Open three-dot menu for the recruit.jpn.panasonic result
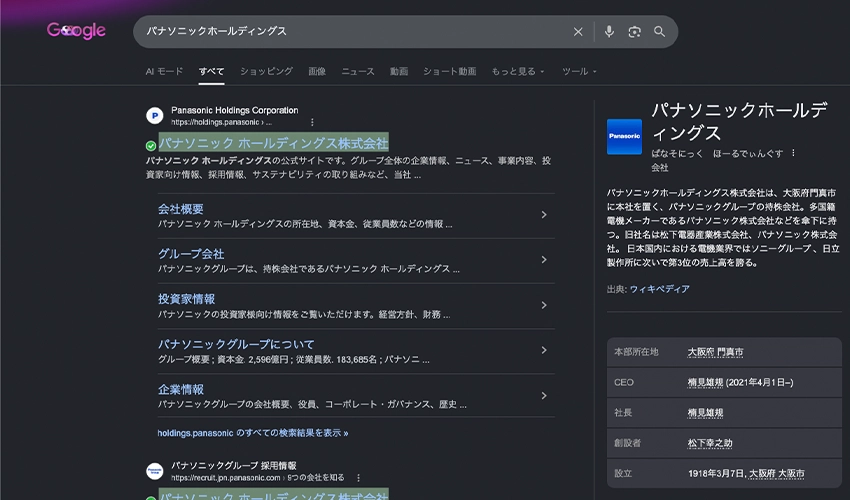The height and width of the screenshot is (500, 850). click(x=358, y=478)
